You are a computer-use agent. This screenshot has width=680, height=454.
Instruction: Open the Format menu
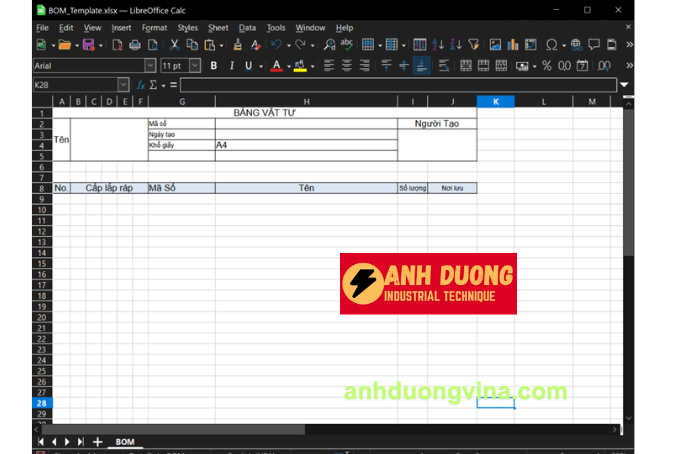(x=154, y=28)
